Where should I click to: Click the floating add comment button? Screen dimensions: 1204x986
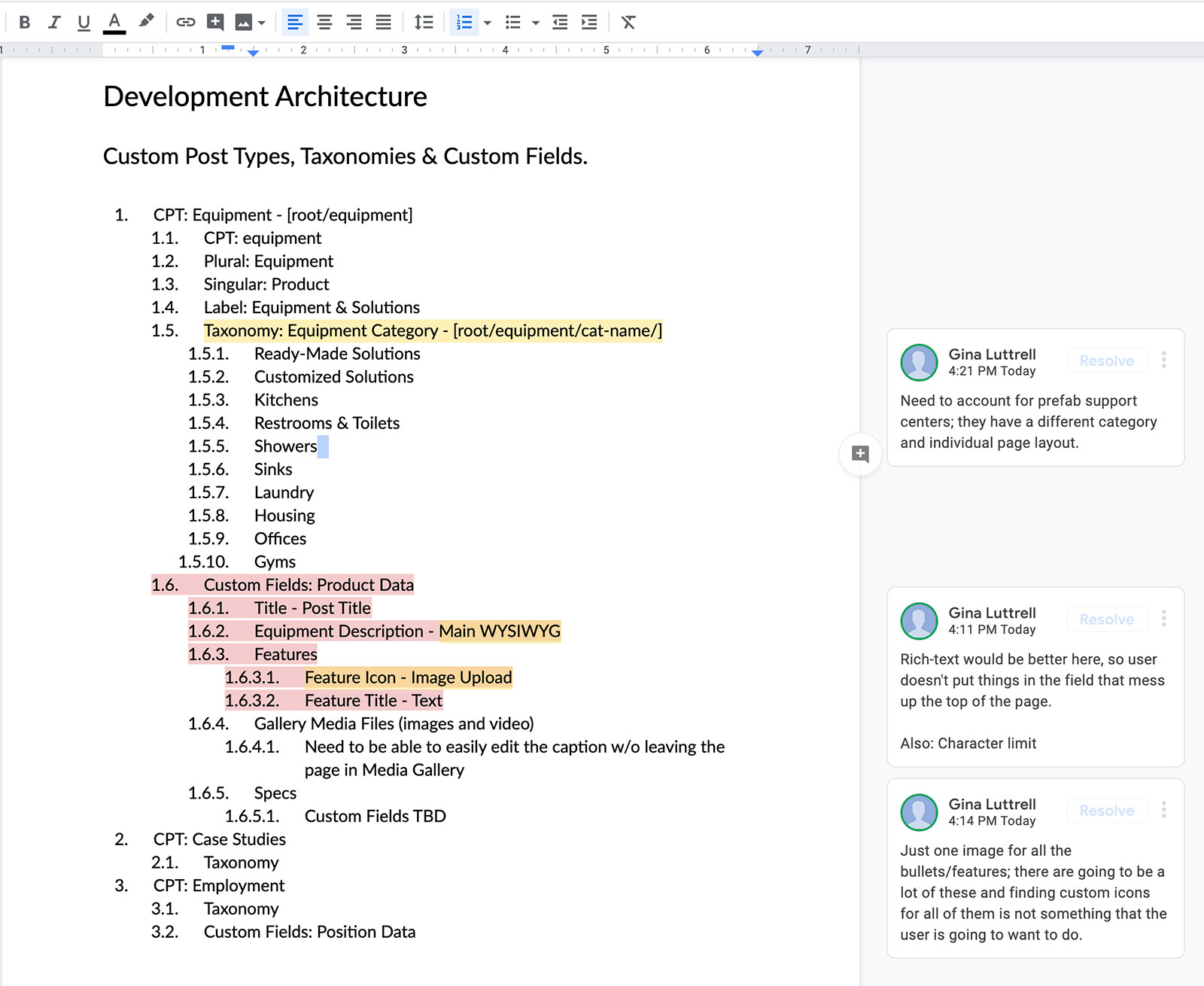click(860, 454)
